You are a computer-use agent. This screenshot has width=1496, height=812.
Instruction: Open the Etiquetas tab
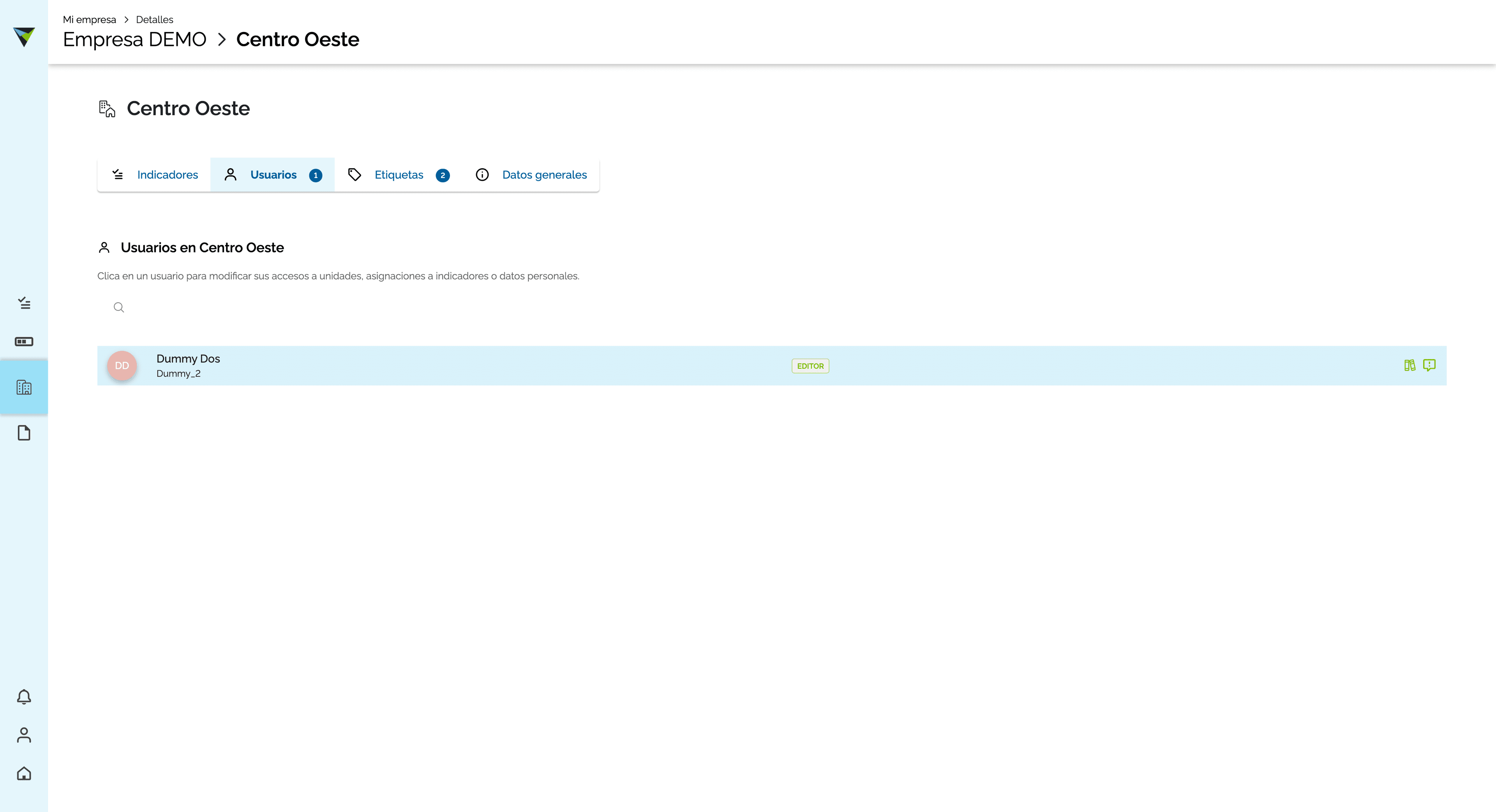coord(399,175)
